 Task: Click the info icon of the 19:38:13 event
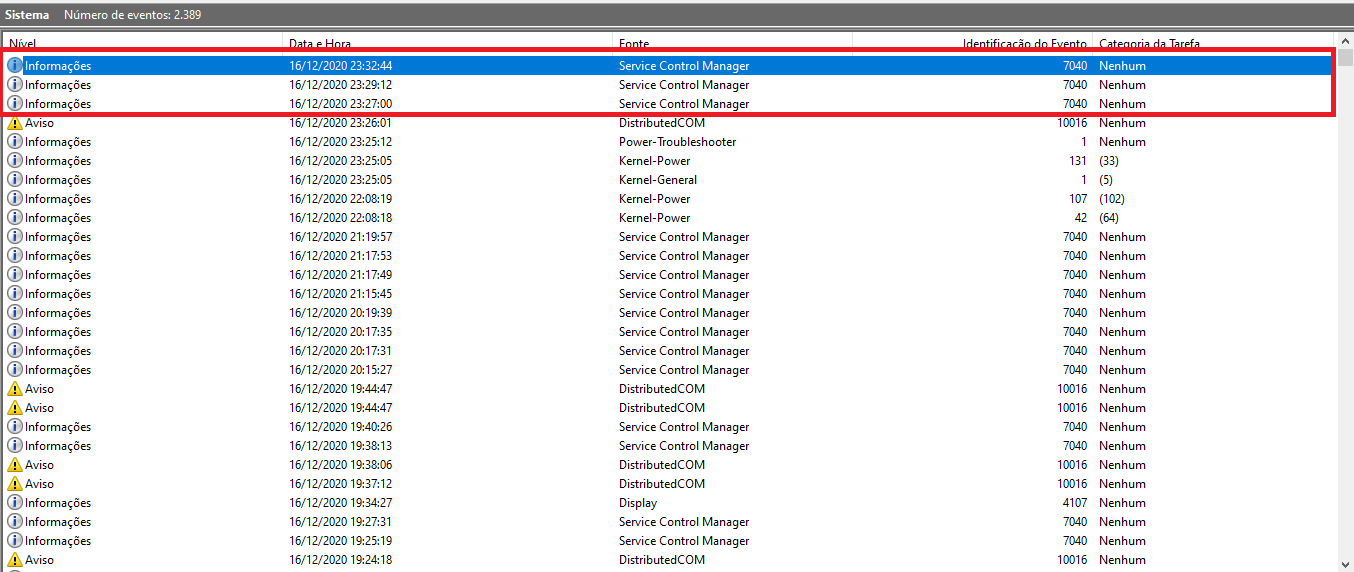(15, 446)
